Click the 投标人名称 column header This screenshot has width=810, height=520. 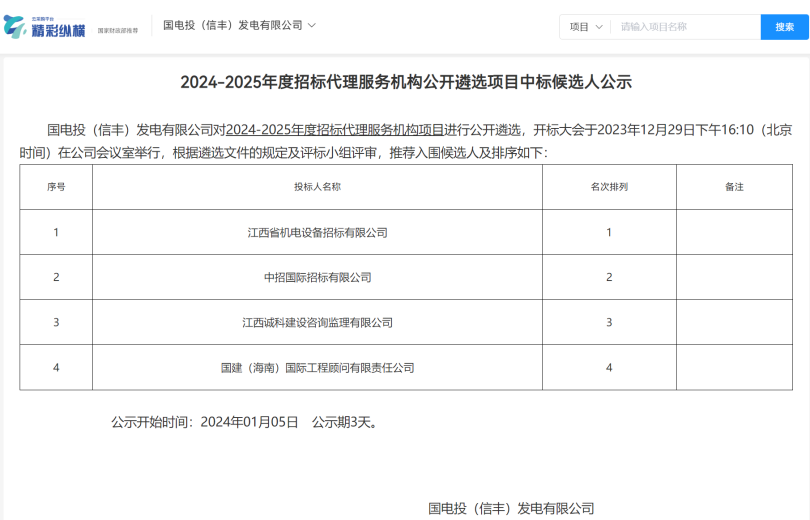[317, 187]
